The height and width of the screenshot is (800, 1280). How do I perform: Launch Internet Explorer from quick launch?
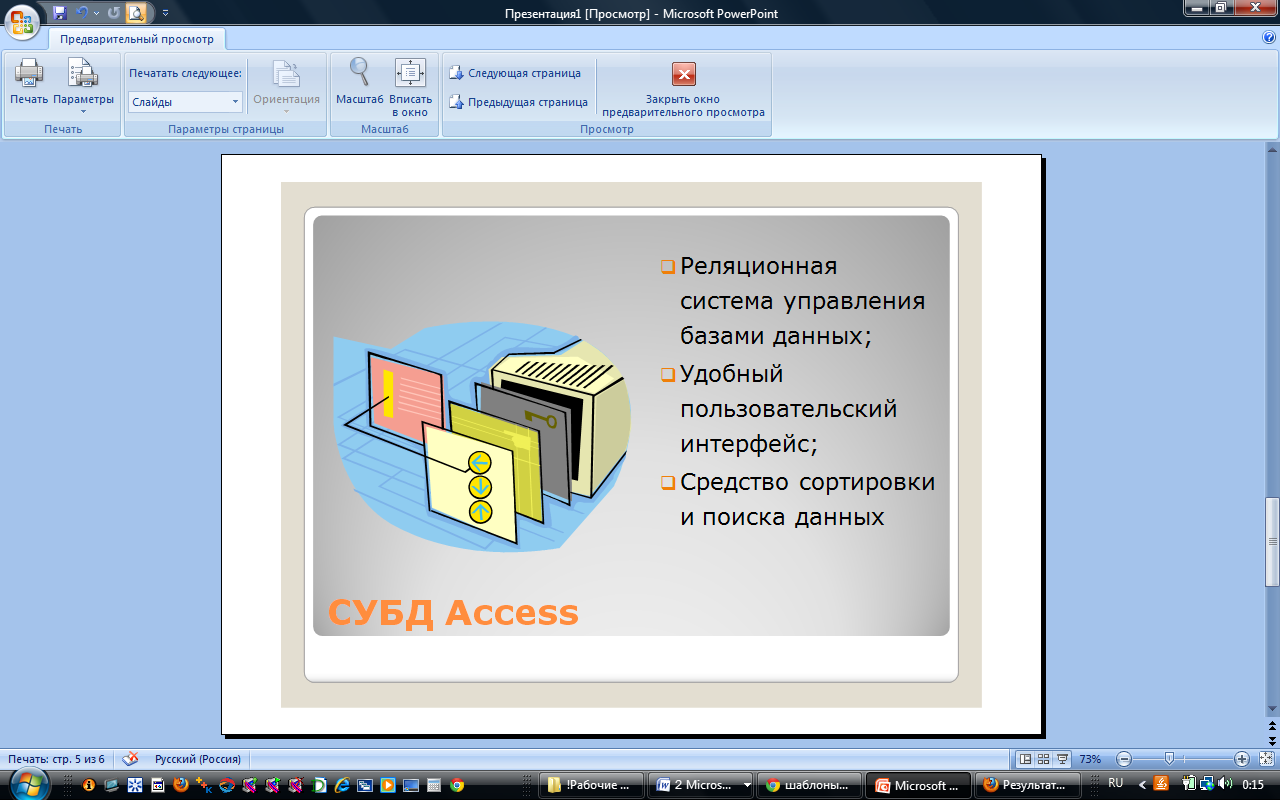[x=342, y=785]
